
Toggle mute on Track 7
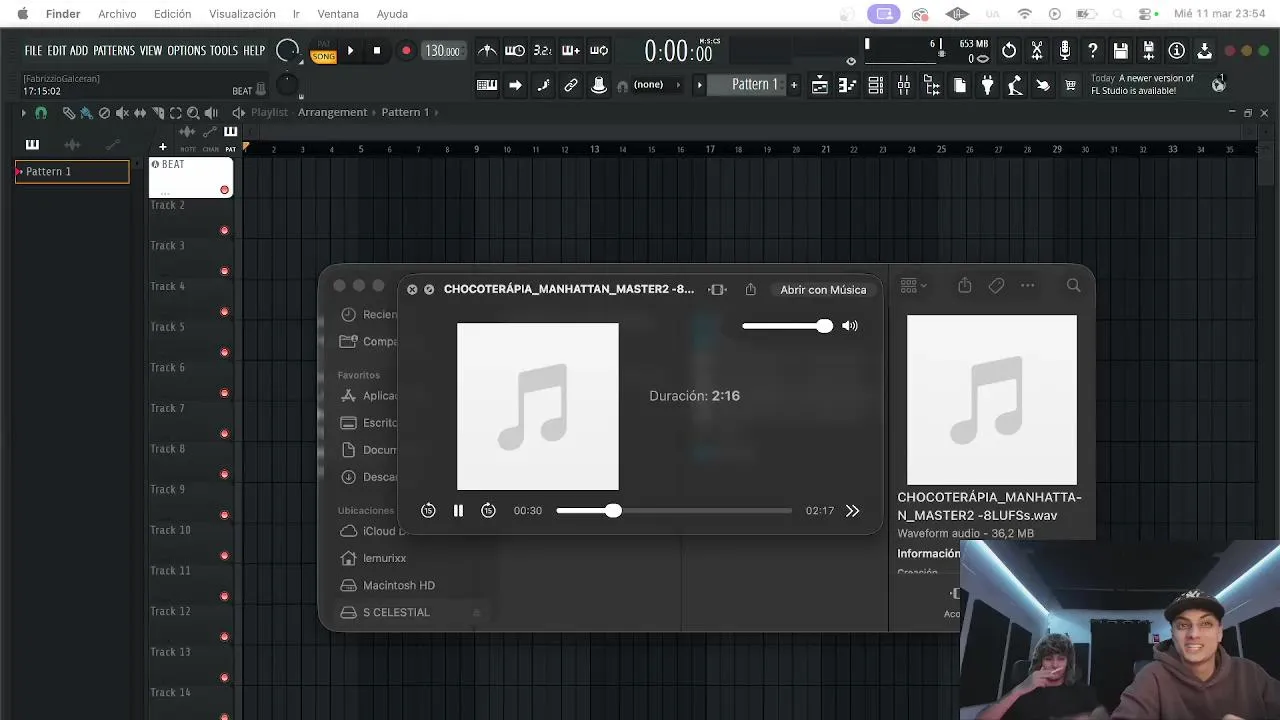point(224,434)
